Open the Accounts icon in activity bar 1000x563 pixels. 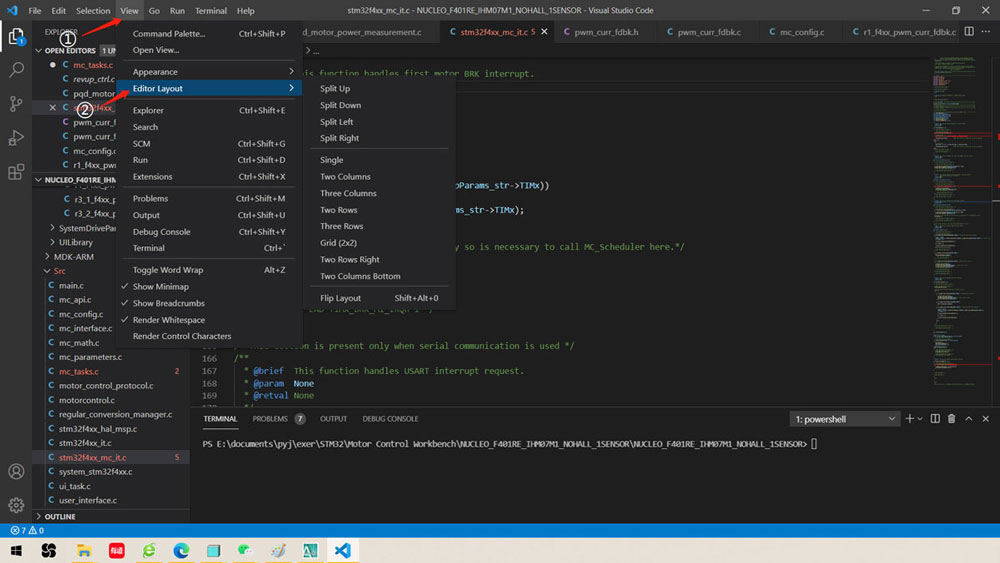click(x=16, y=471)
